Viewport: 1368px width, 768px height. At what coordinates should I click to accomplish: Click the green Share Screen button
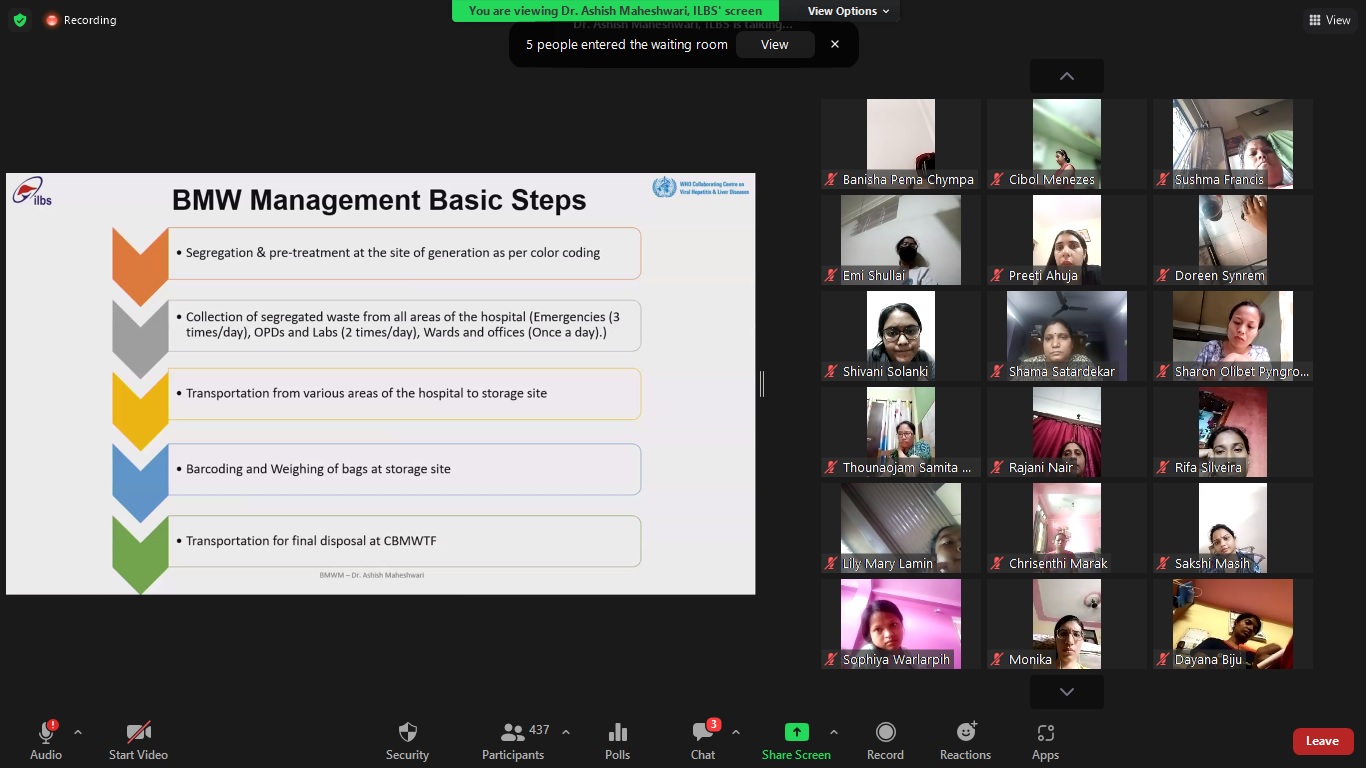click(x=796, y=741)
